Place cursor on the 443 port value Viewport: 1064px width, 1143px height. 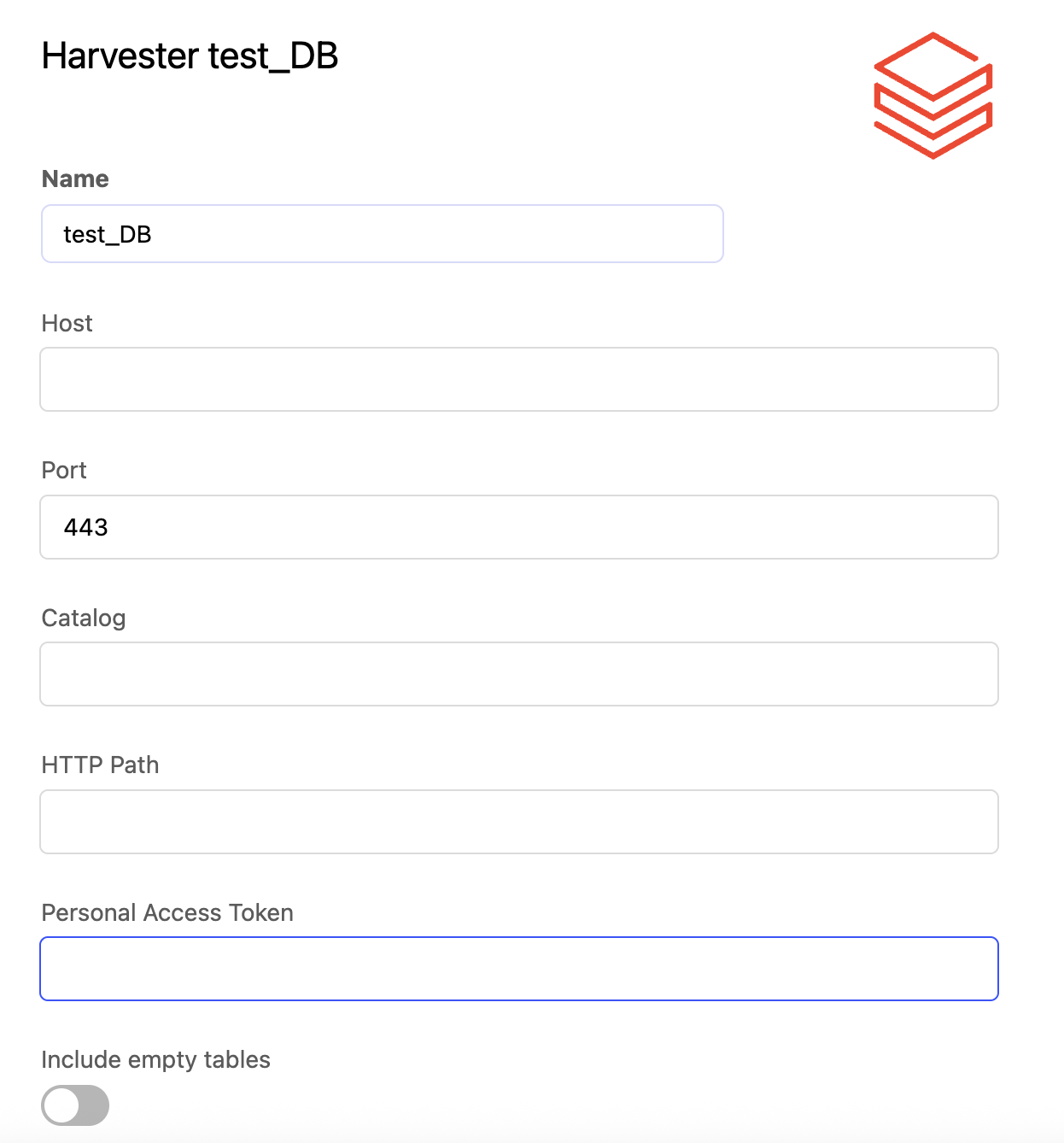click(86, 527)
